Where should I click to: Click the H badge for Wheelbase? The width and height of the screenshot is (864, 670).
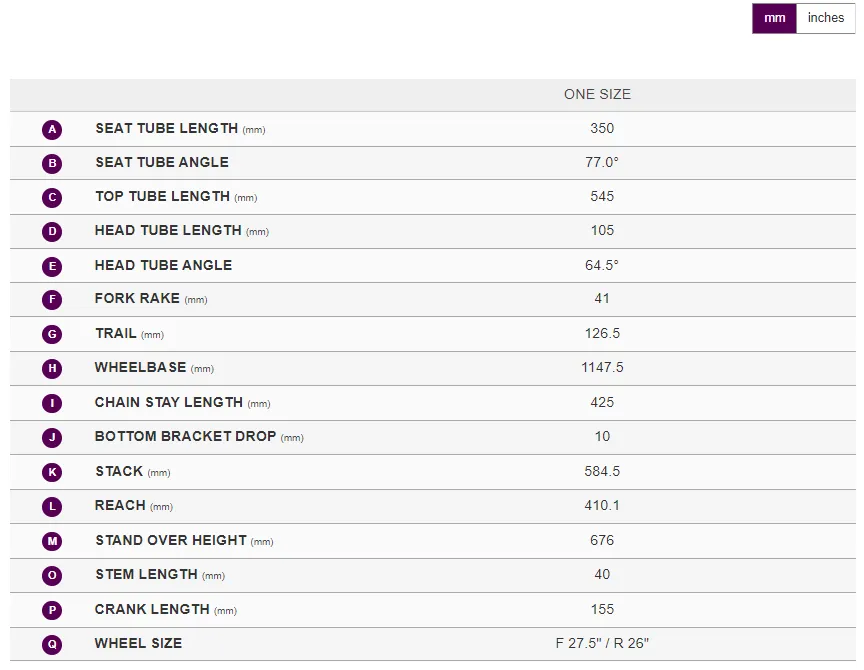click(x=52, y=368)
